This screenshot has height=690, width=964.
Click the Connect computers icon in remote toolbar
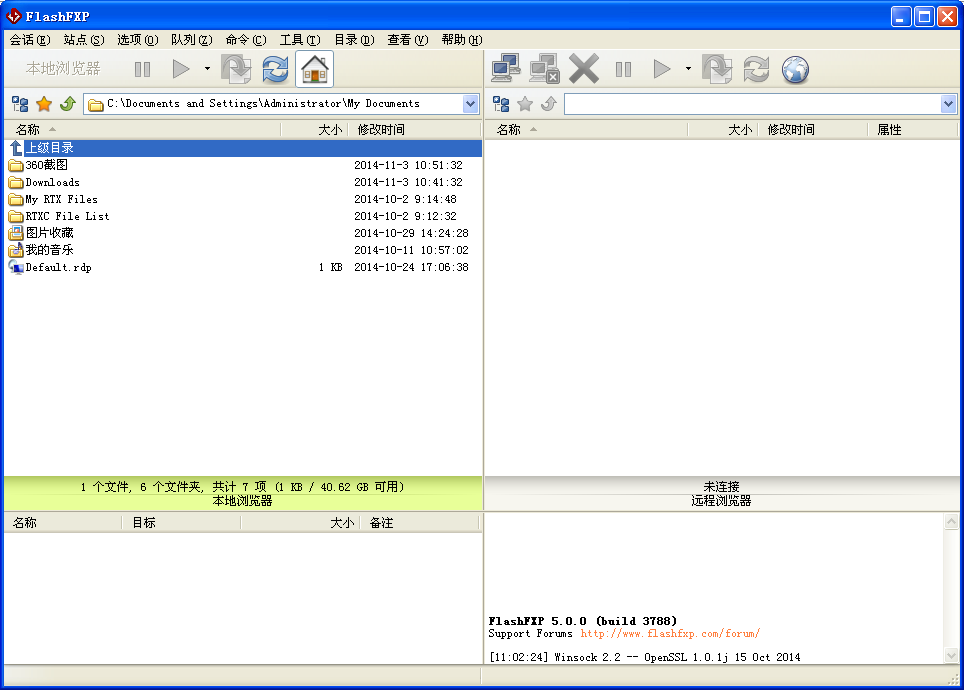click(506, 69)
